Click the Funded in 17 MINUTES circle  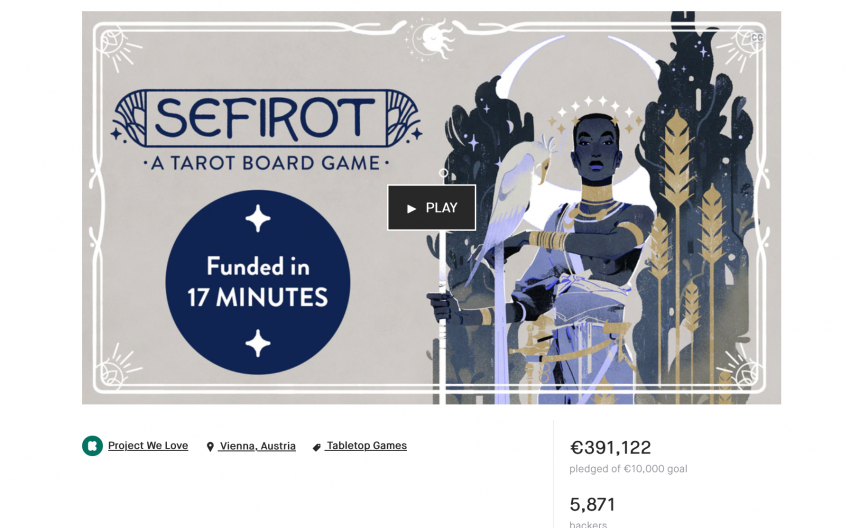click(257, 282)
